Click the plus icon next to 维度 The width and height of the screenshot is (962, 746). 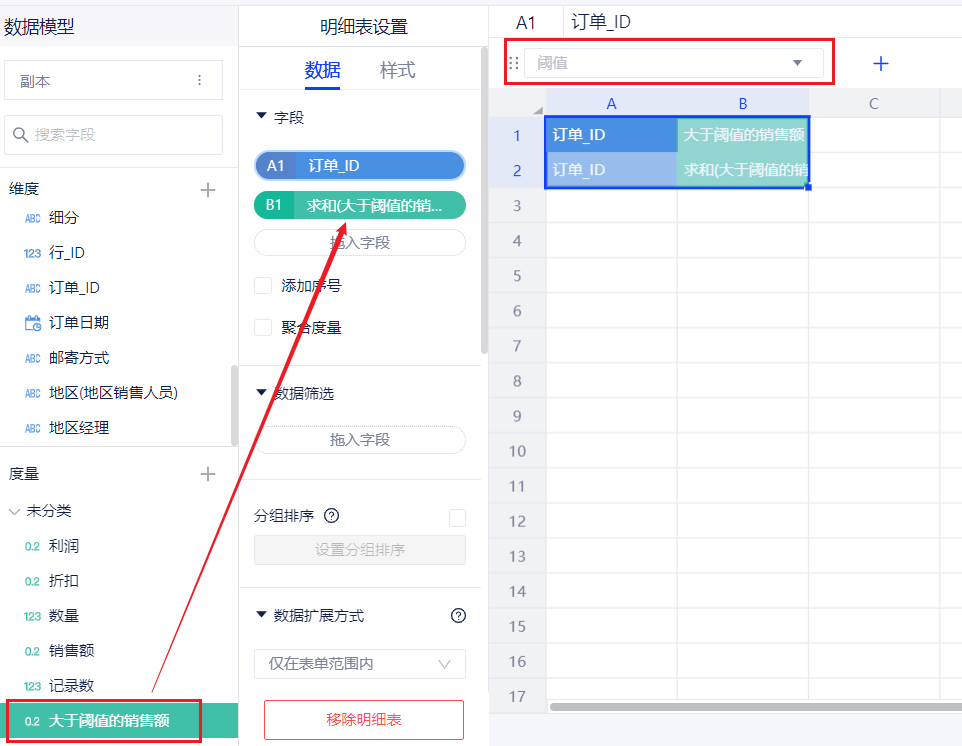click(208, 189)
